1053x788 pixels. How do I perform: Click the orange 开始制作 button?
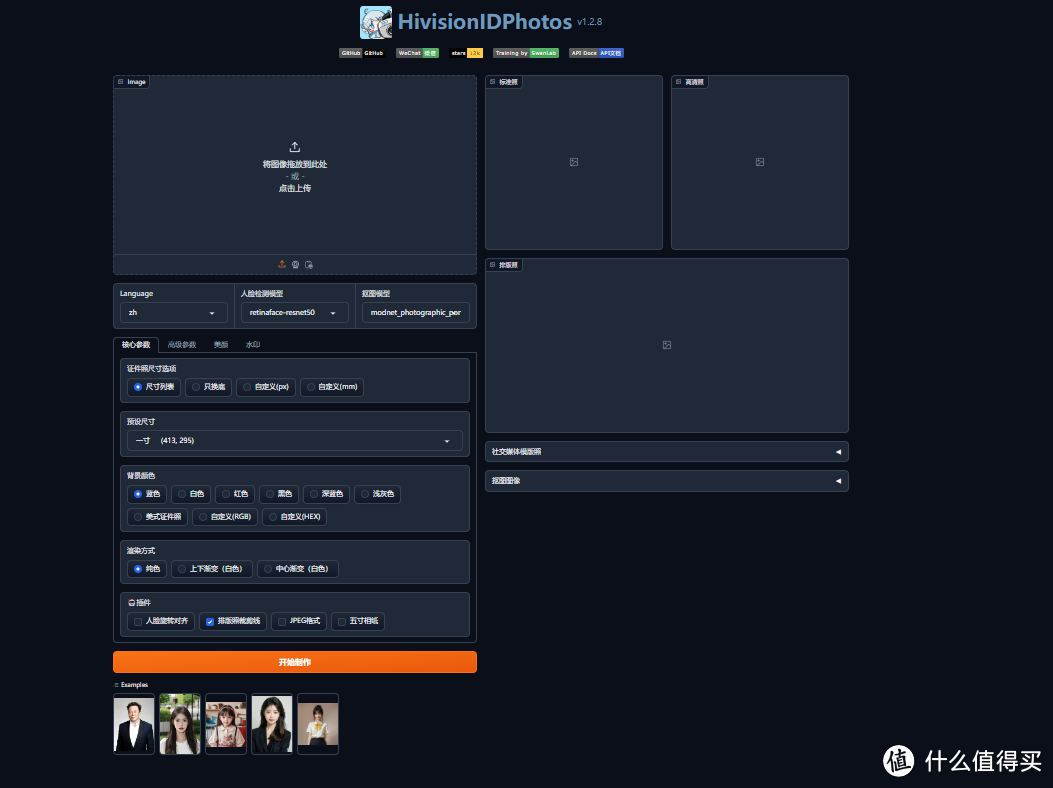click(x=294, y=661)
